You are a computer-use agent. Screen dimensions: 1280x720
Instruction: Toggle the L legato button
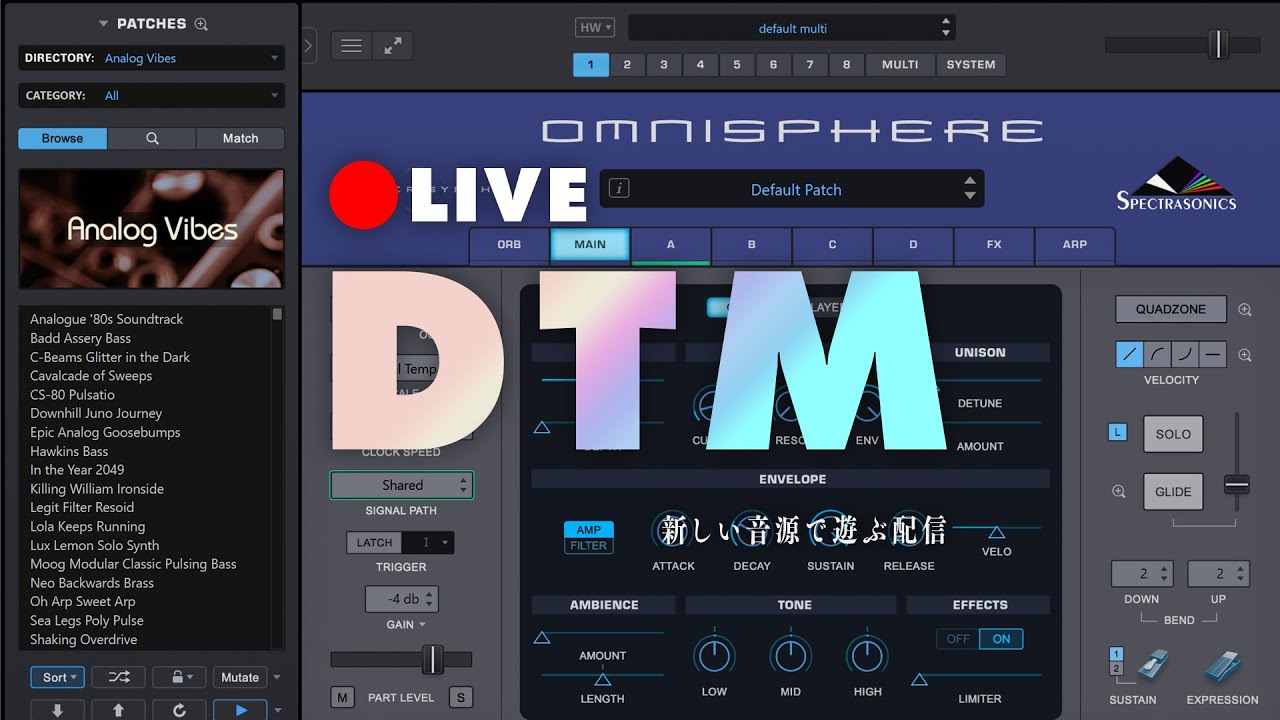click(1118, 433)
